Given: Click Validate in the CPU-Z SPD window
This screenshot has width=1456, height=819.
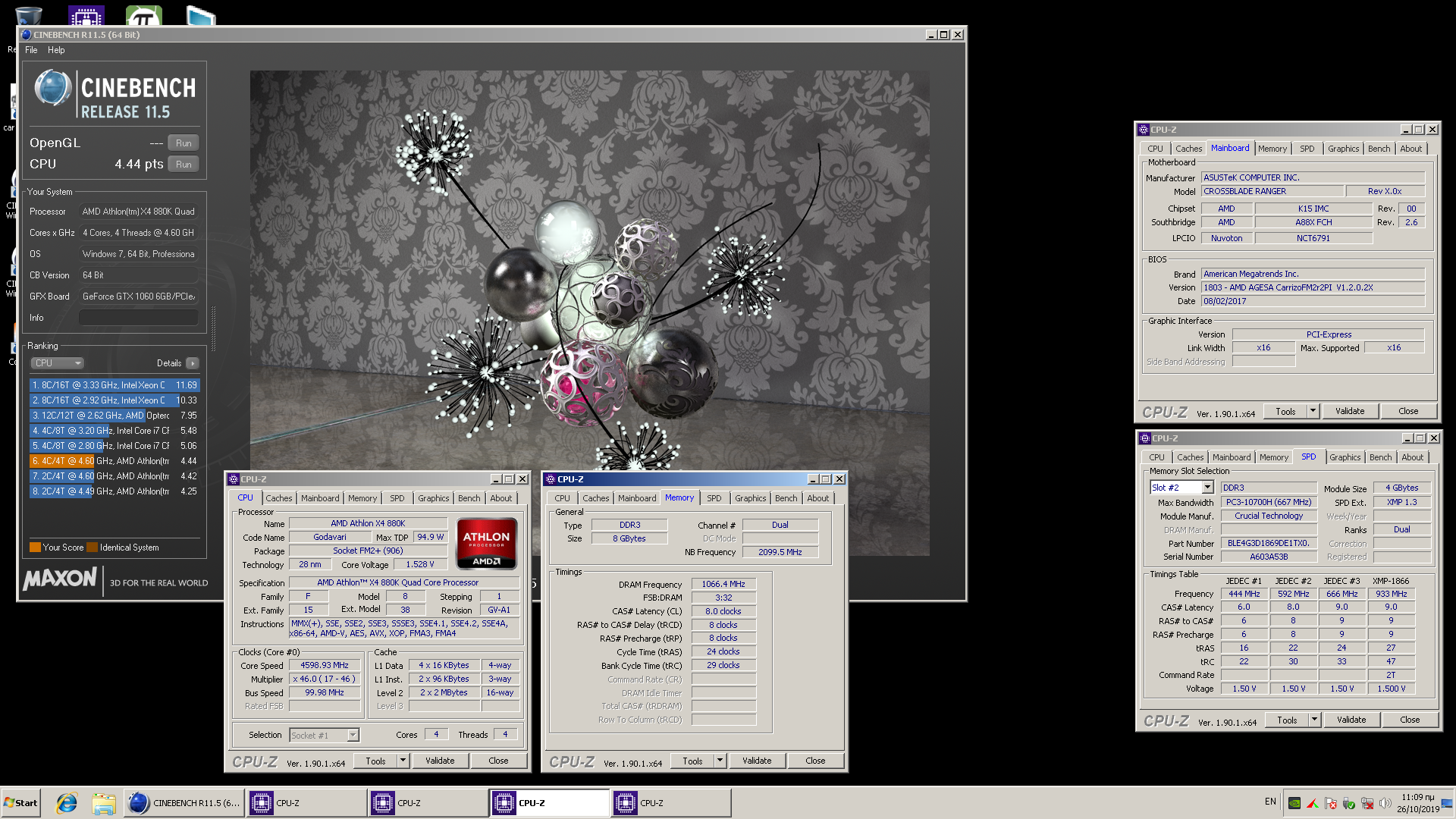Looking at the screenshot, I should (1351, 720).
